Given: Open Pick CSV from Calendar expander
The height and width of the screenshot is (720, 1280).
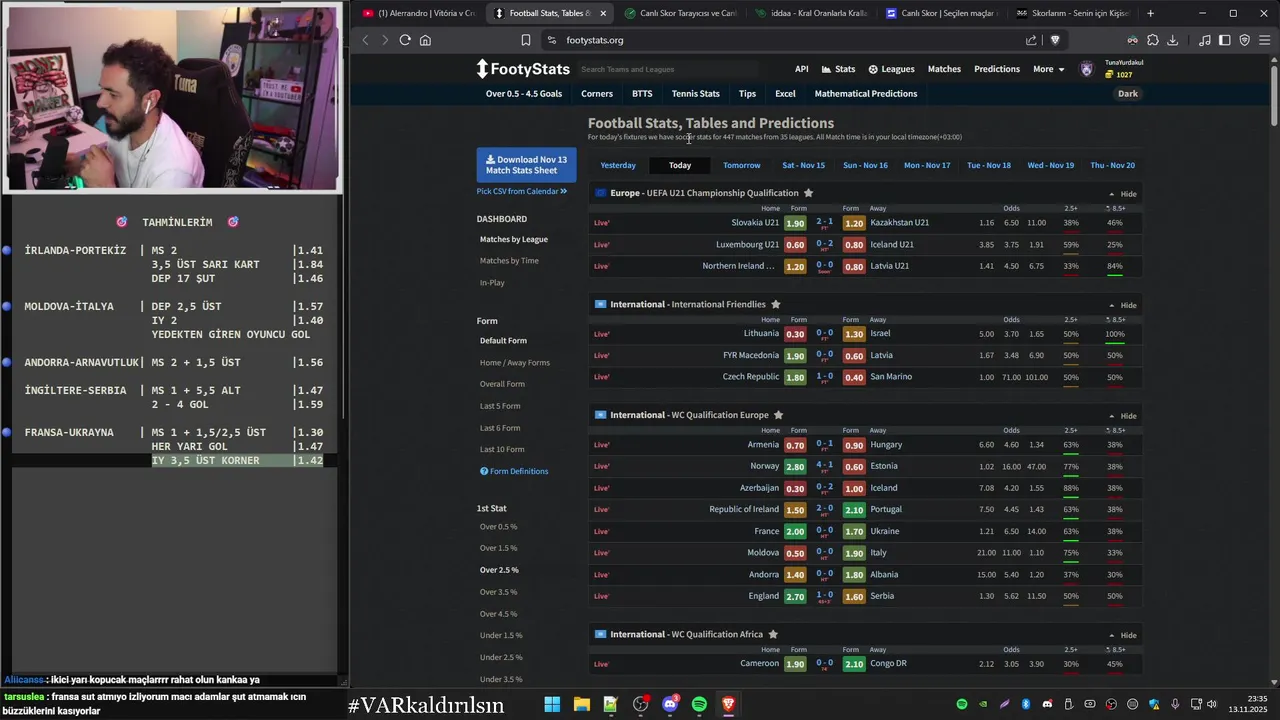Looking at the screenshot, I should point(522,191).
